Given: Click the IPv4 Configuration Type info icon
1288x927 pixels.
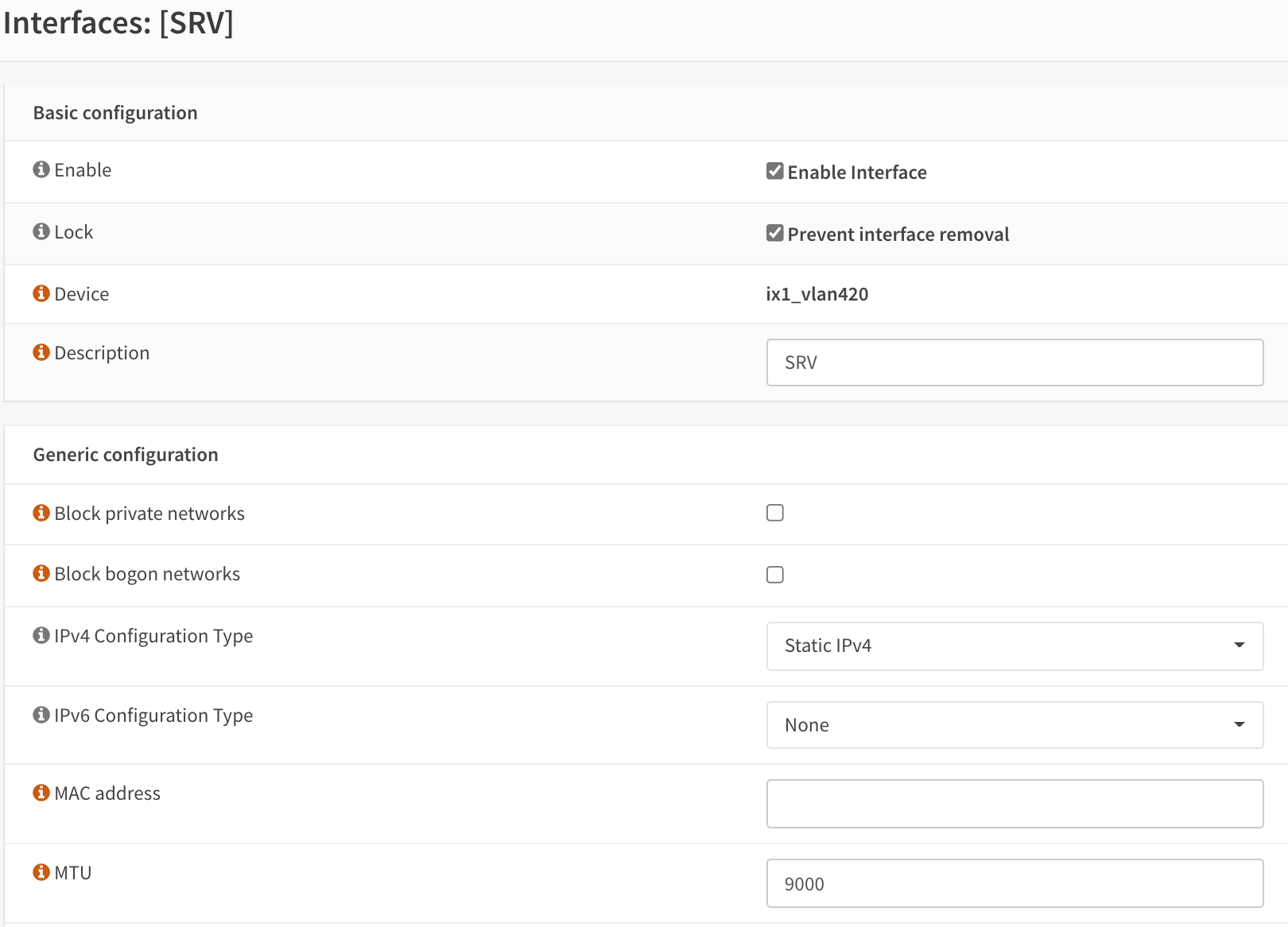Looking at the screenshot, I should coord(41,634).
